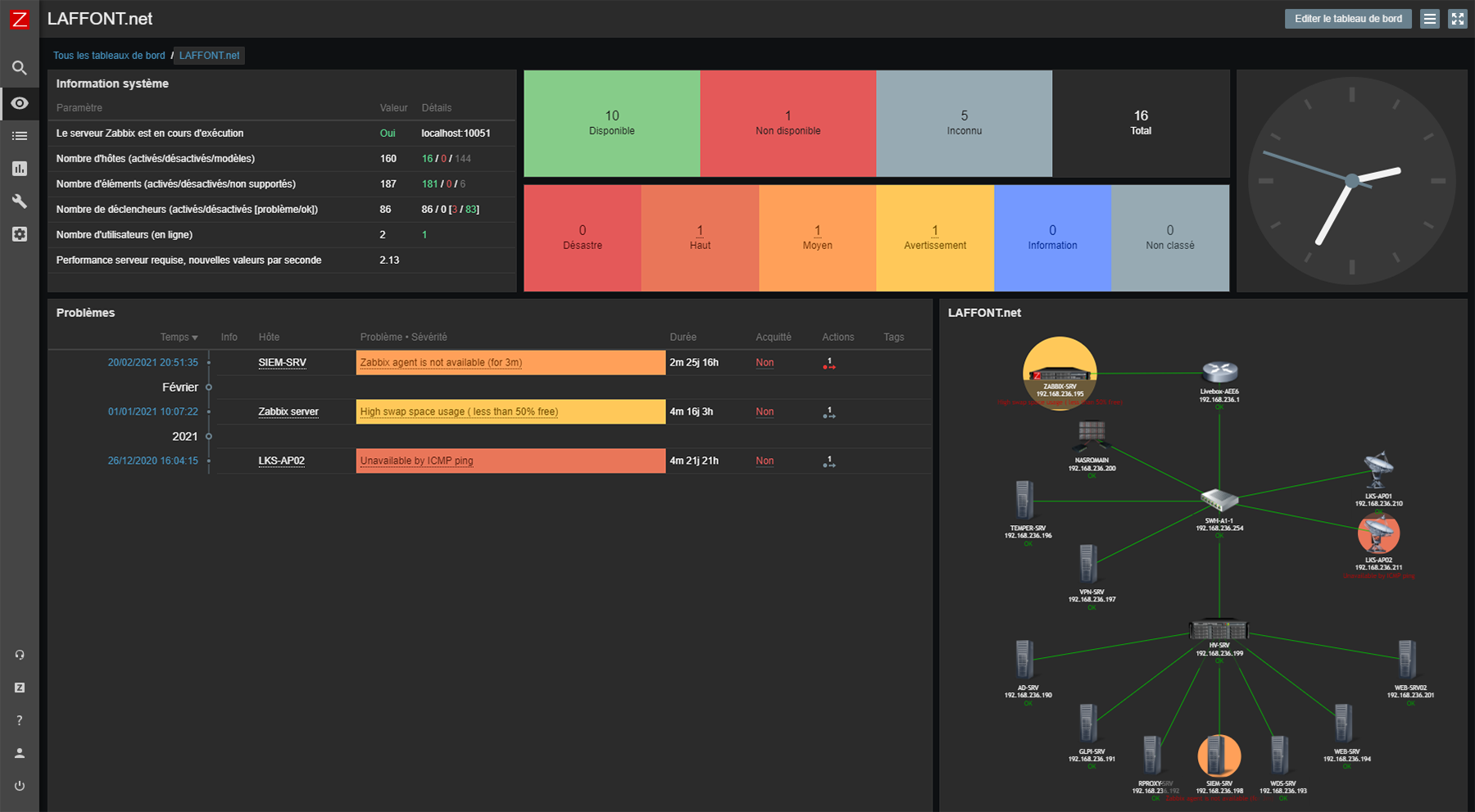1475x812 pixels.
Task: Select SIEM-SRV node on the map
Action: (1219, 755)
